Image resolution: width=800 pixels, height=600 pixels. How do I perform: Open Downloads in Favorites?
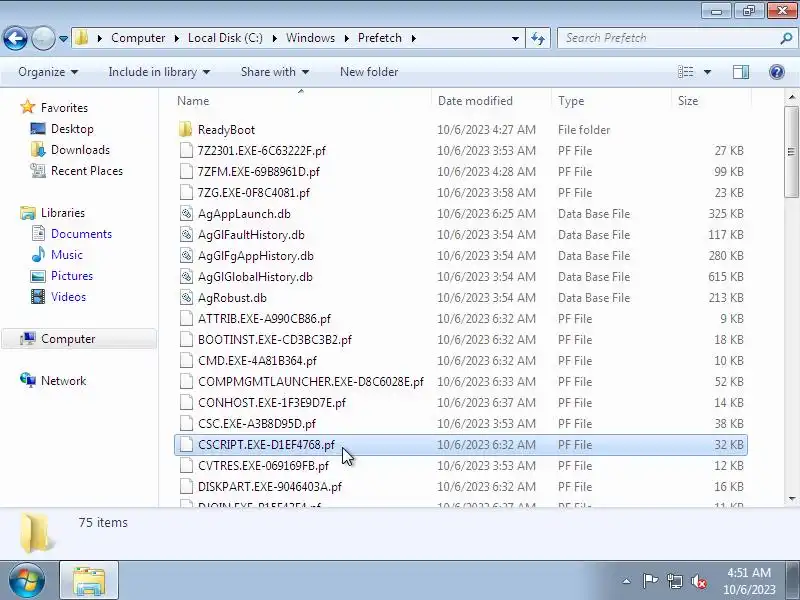pos(80,150)
